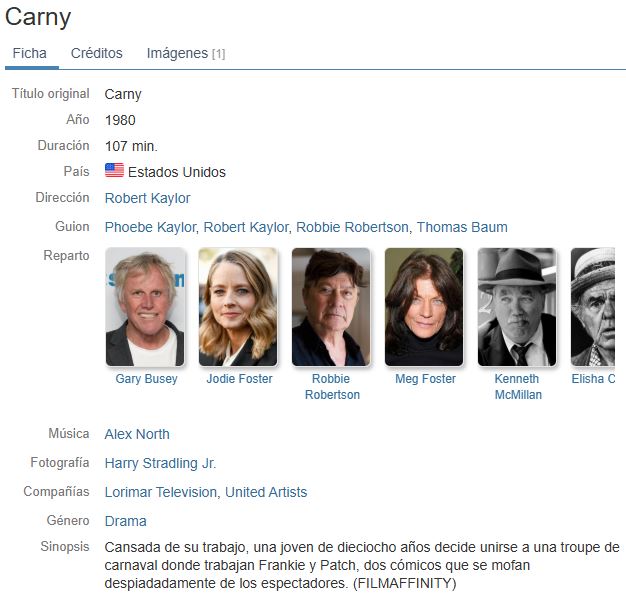Click Gary Busey's cast photo
The image size is (626, 603).
coord(145,307)
